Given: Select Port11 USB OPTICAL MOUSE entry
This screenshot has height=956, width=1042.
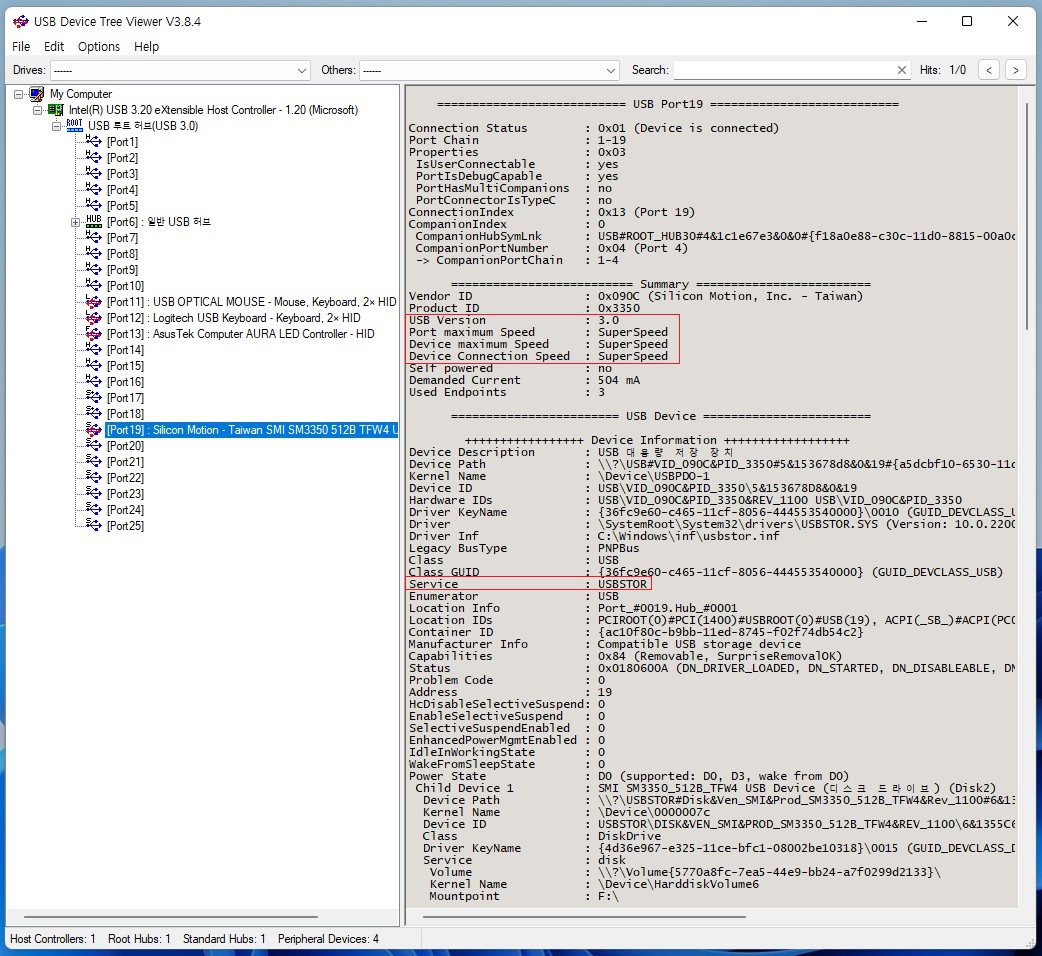Looking at the screenshot, I should click(251, 302).
